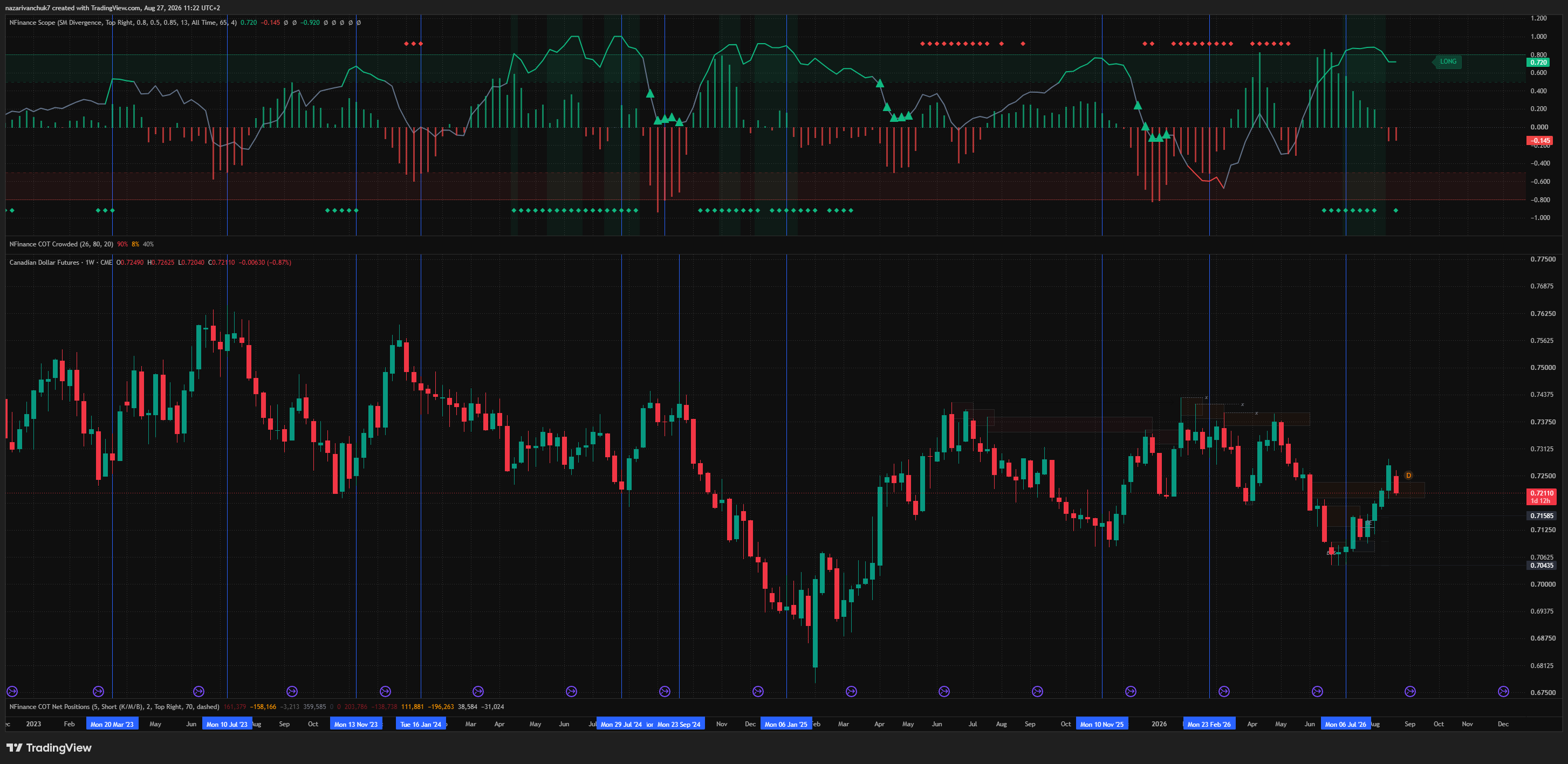Click the Canadian Dollar Futures symbol legend
The height and width of the screenshot is (764, 1568).
[x=61, y=262]
